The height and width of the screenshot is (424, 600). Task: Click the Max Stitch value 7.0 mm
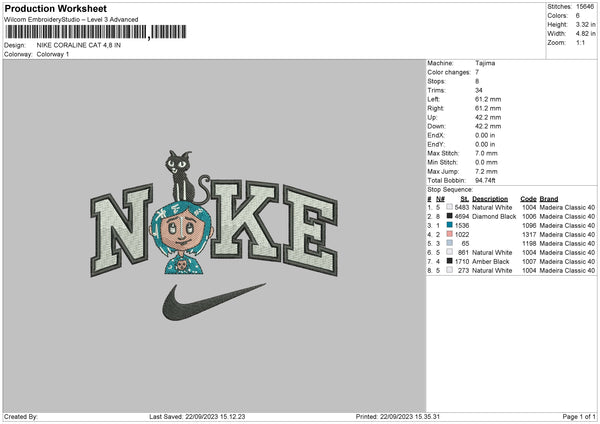coord(486,153)
